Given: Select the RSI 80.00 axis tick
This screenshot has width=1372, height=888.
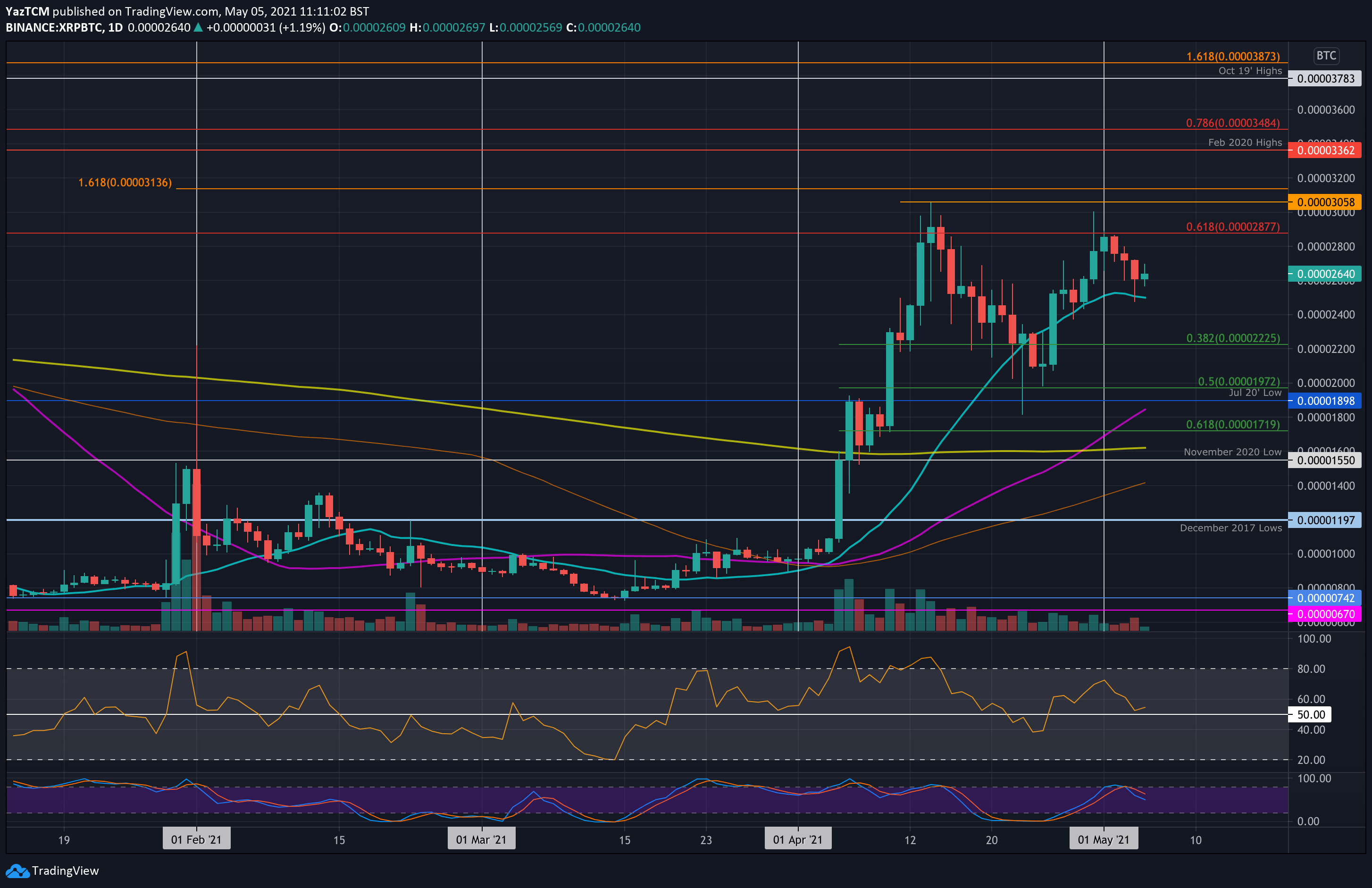Looking at the screenshot, I should pos(1311,669).
